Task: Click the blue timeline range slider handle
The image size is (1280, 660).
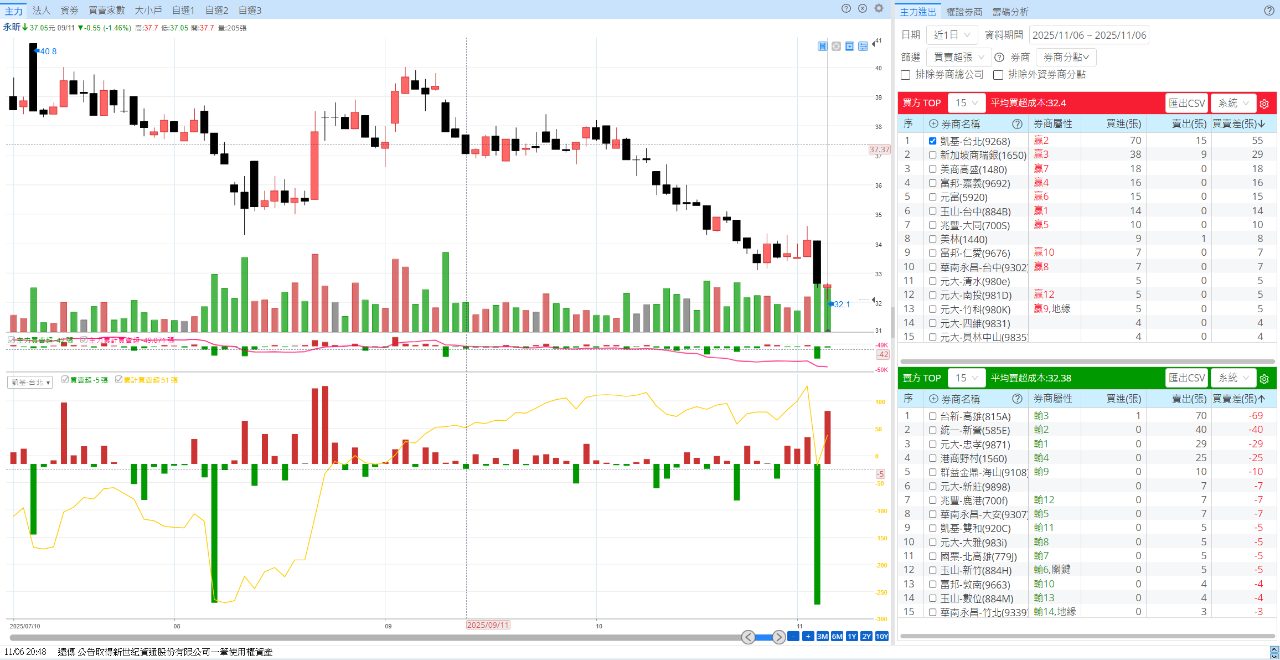Action: (x=764, y=636)
